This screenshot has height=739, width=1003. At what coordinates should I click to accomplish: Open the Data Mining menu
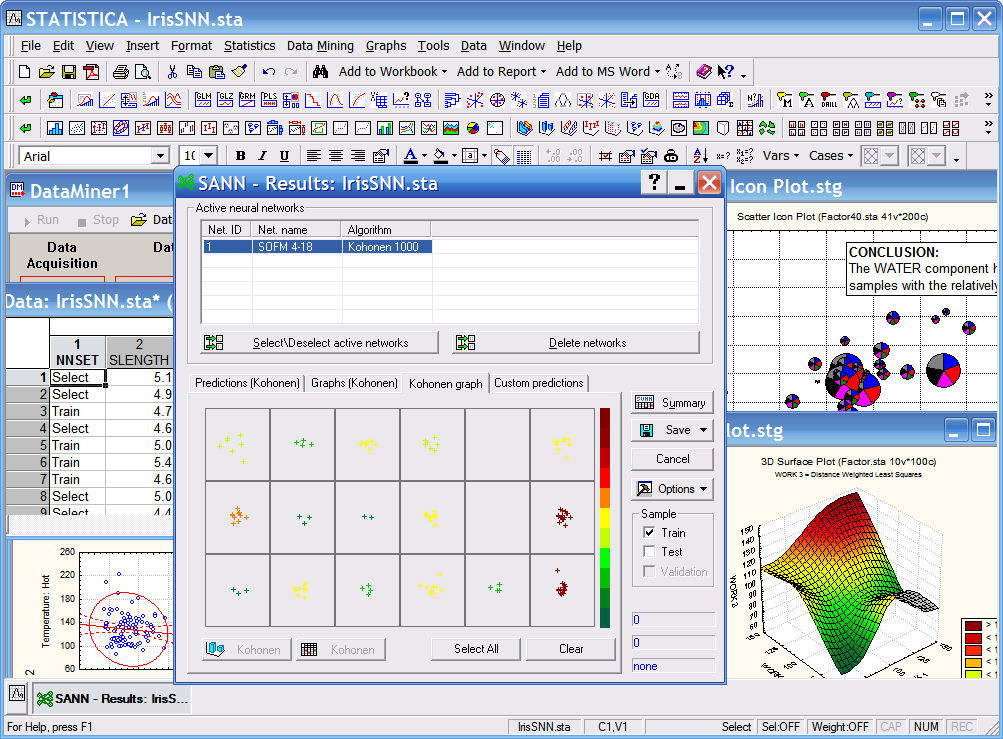click(x=320, y=45)
